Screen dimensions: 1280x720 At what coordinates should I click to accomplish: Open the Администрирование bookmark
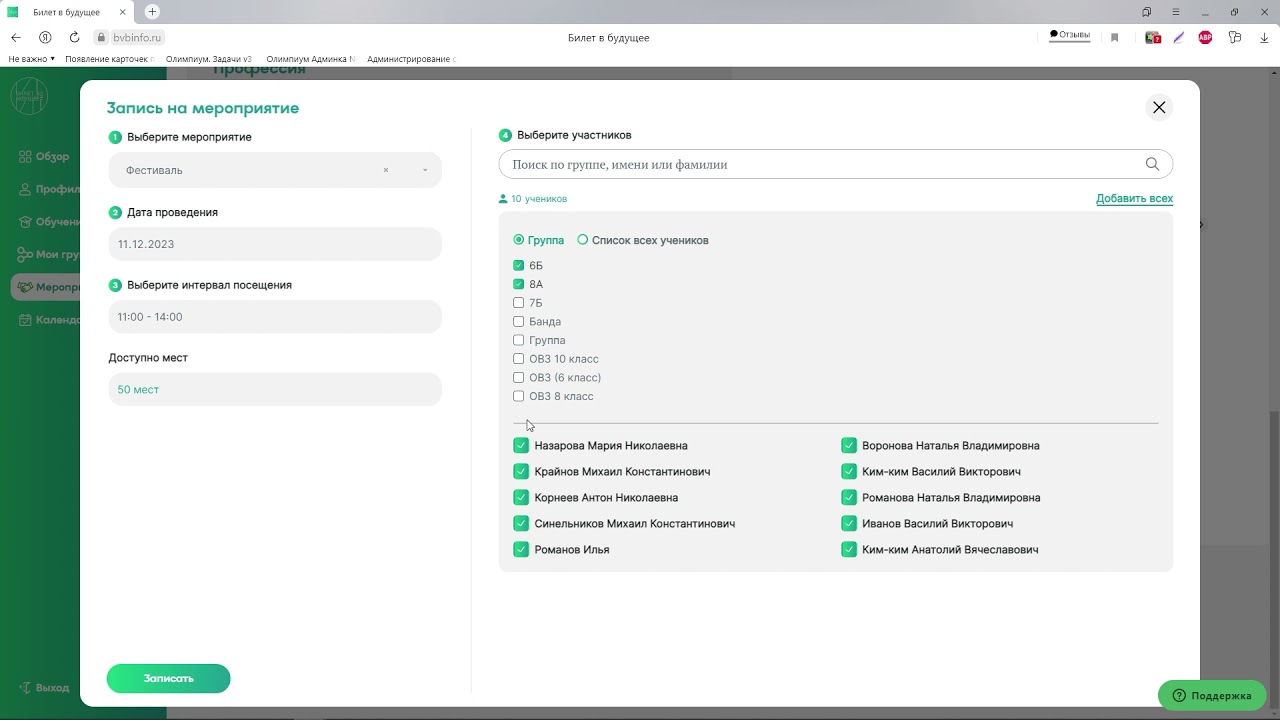[411, 59]
